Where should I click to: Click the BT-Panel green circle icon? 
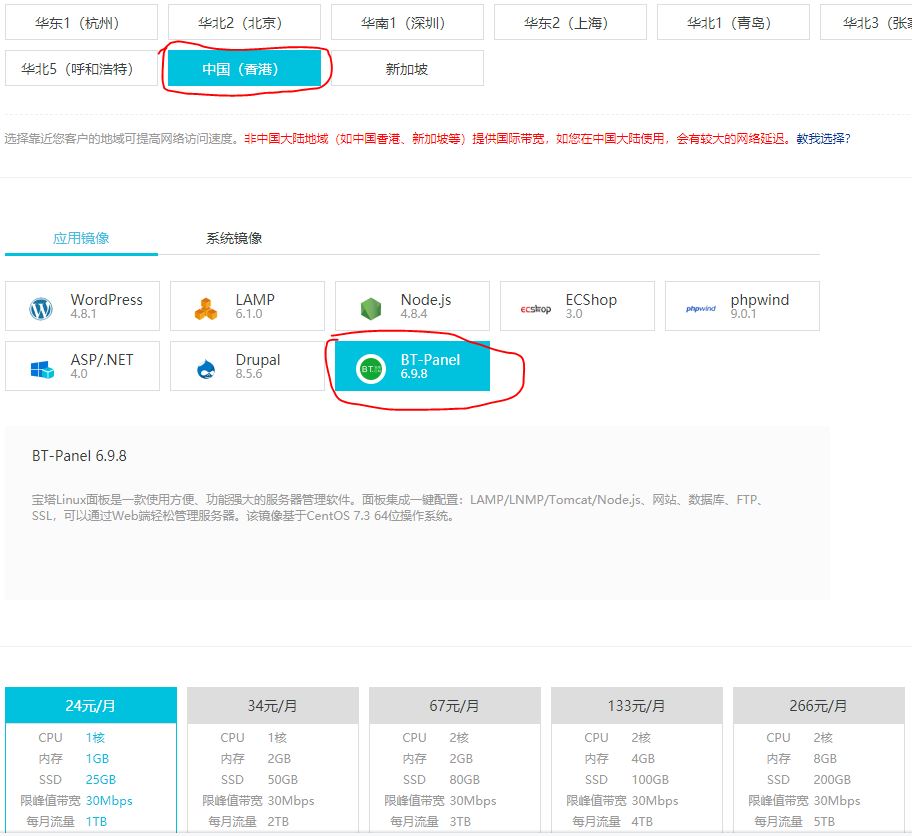pos(371,369)
